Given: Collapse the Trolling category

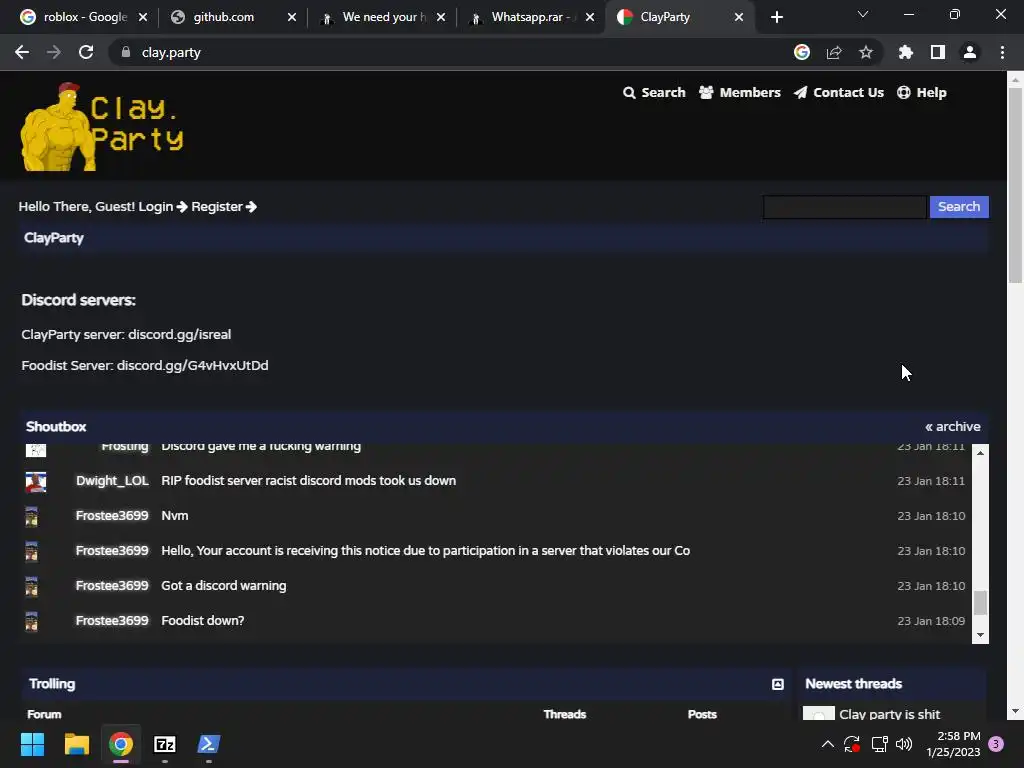Looking at the screenshot, I should point(777,684).
